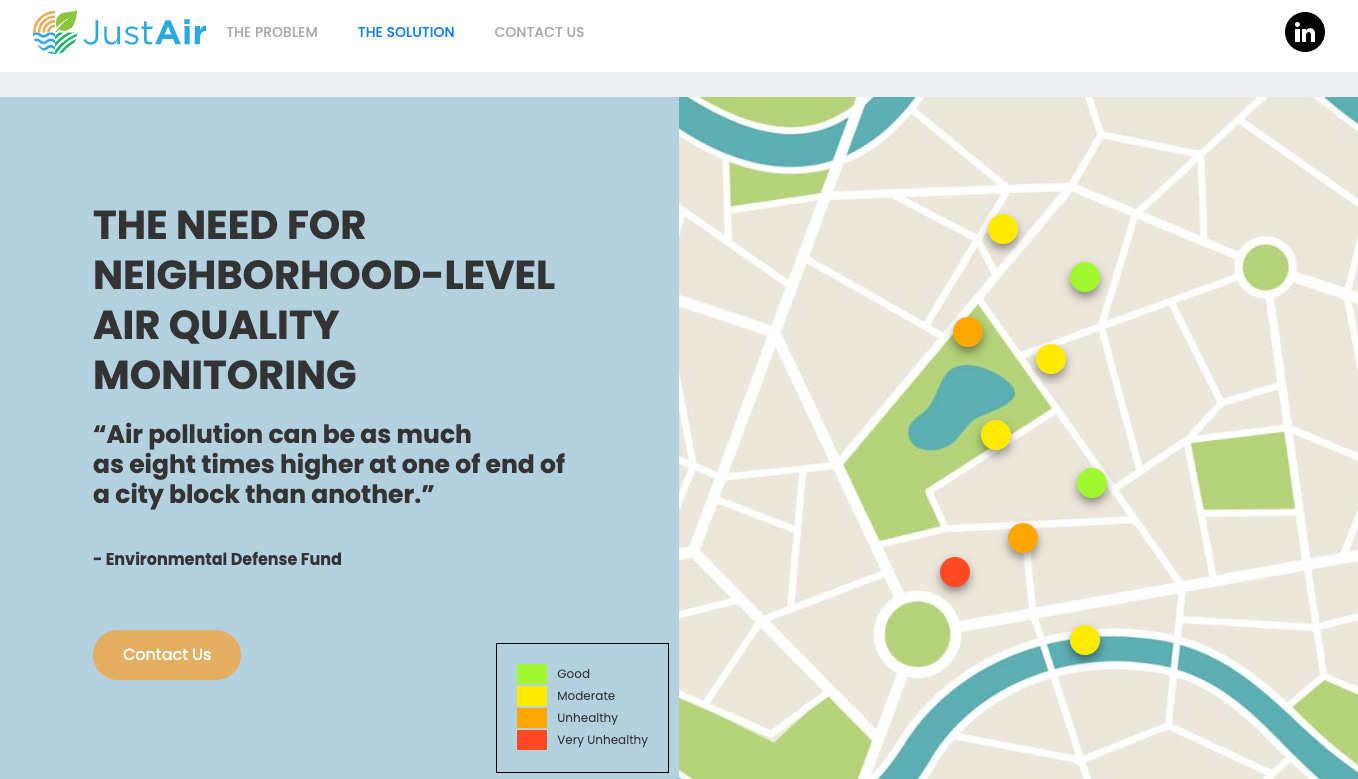Click the 'Environmental Defense Fund' attribution text
The image size is (1358, 779).
coord(218,559)
